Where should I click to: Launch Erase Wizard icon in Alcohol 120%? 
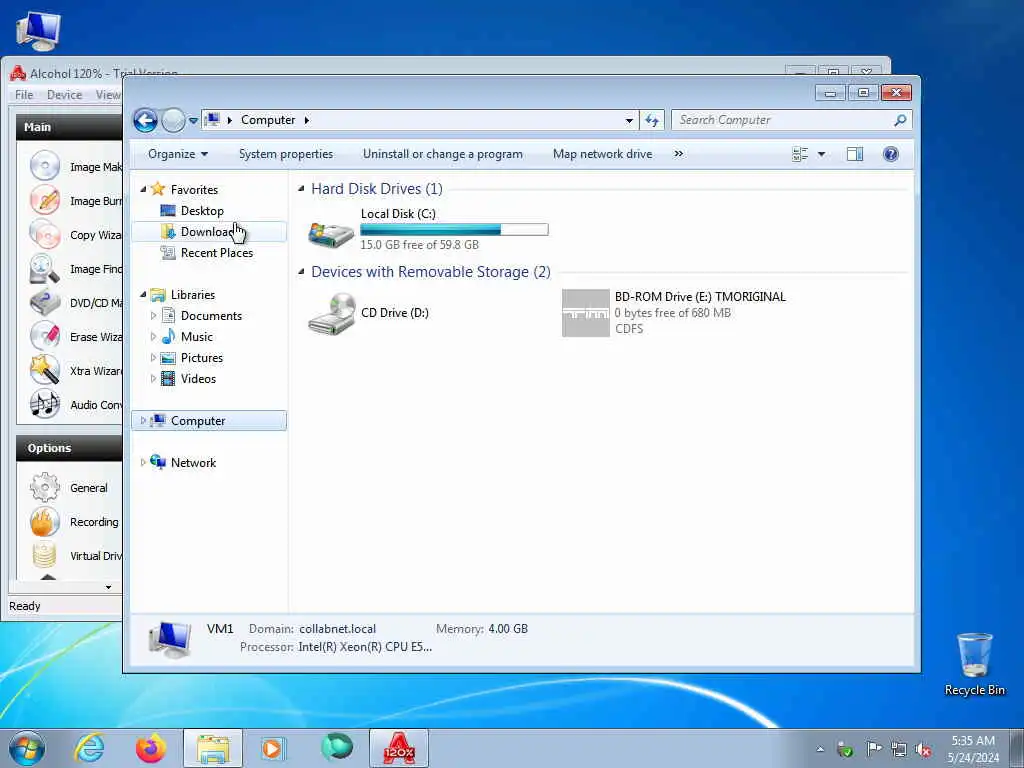point(44,336)
